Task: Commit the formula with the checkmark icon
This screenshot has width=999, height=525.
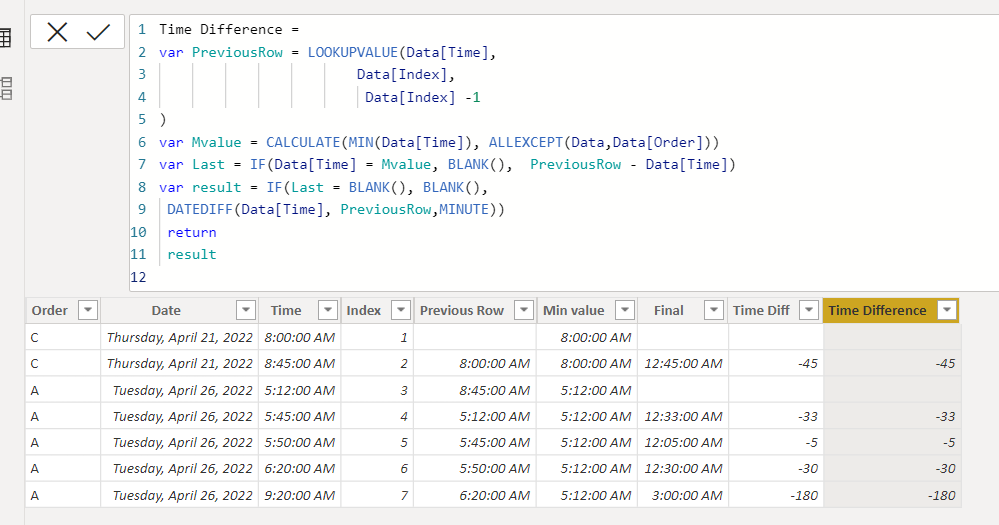Action: tap(98, 32)
